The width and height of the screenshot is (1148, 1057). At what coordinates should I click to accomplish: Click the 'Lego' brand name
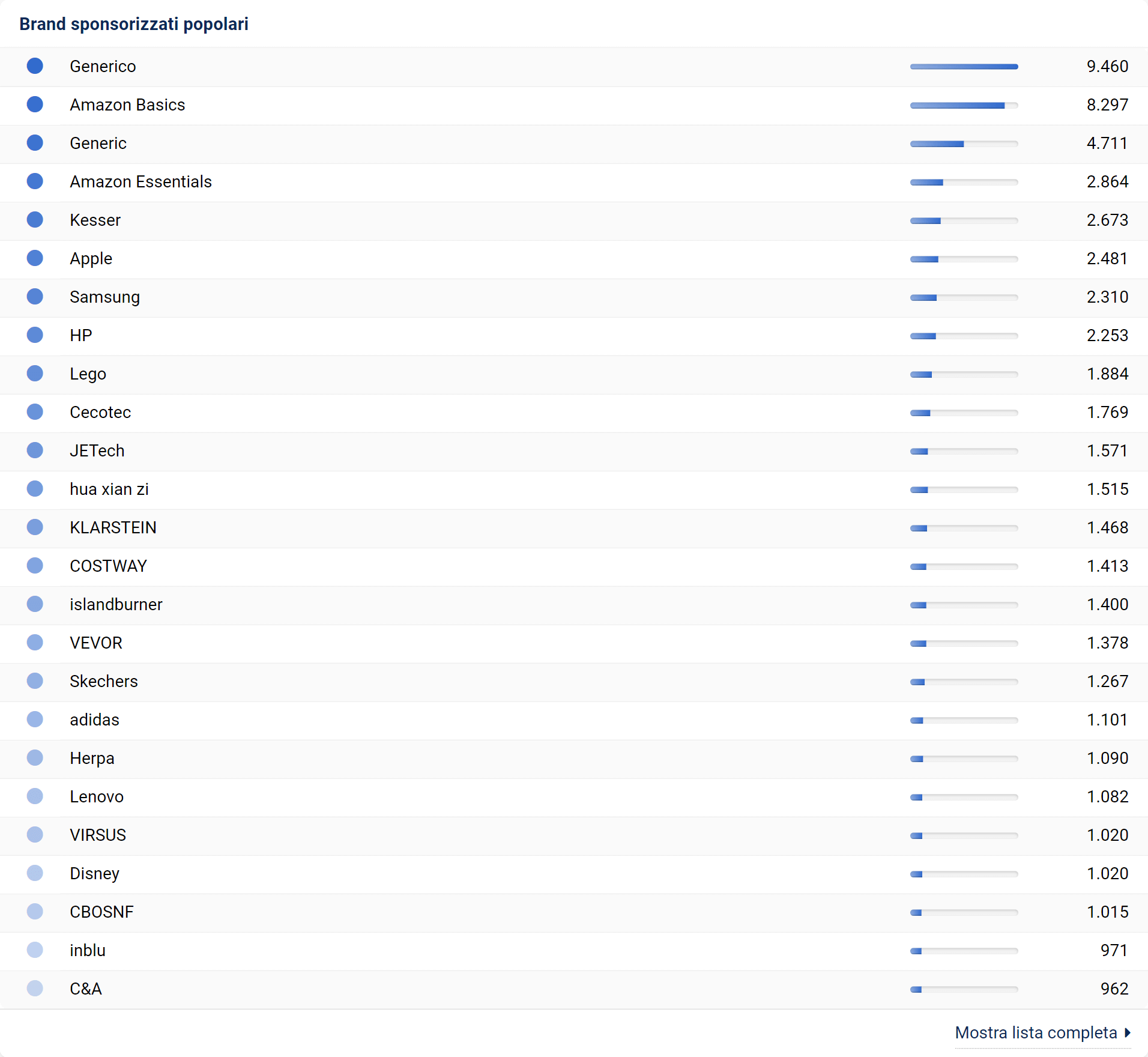click(x=88, y=374)
